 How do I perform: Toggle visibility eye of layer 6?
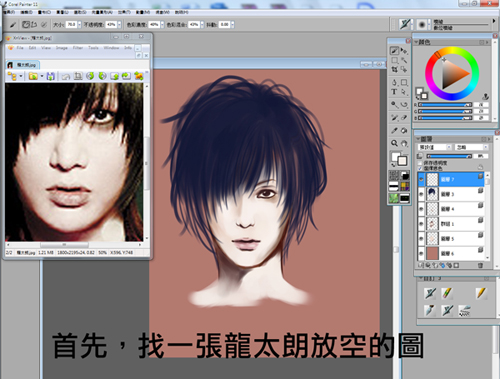pos(421,253)
